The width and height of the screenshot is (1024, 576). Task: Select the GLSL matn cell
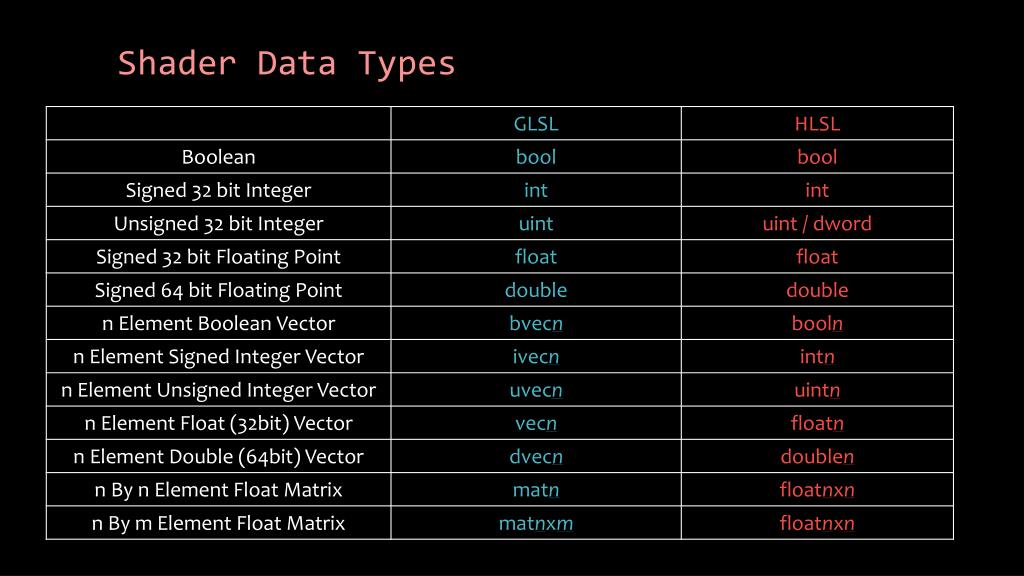(536, 490)
